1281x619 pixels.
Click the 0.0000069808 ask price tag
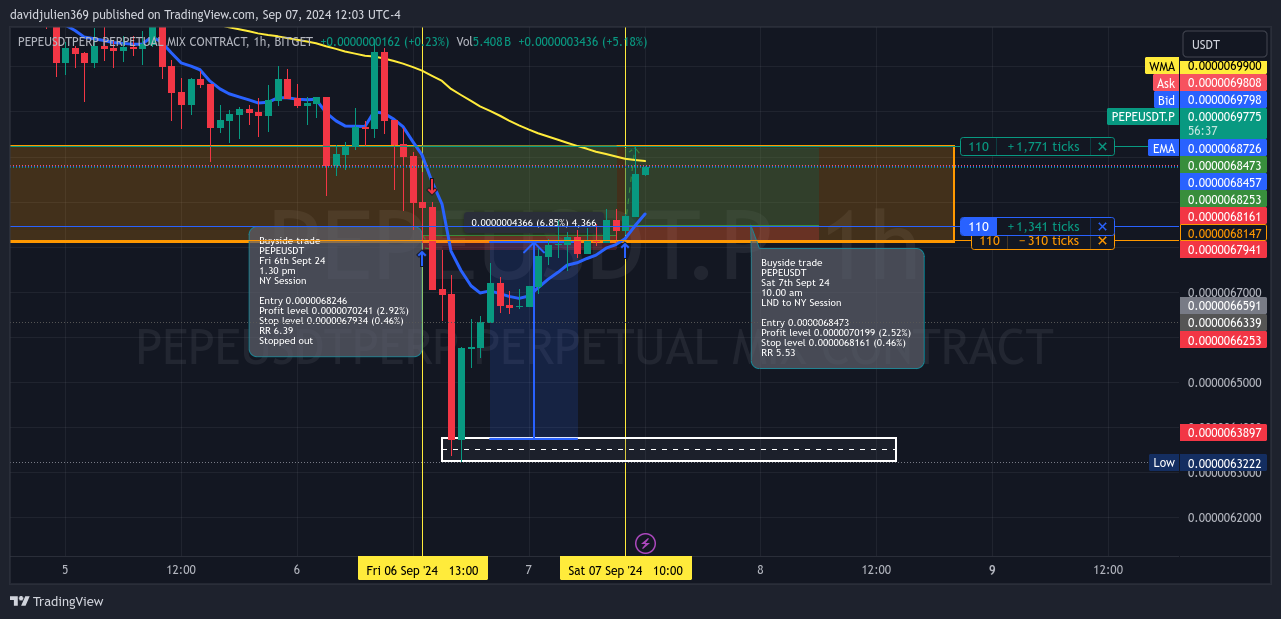[x=1225, y=83]
